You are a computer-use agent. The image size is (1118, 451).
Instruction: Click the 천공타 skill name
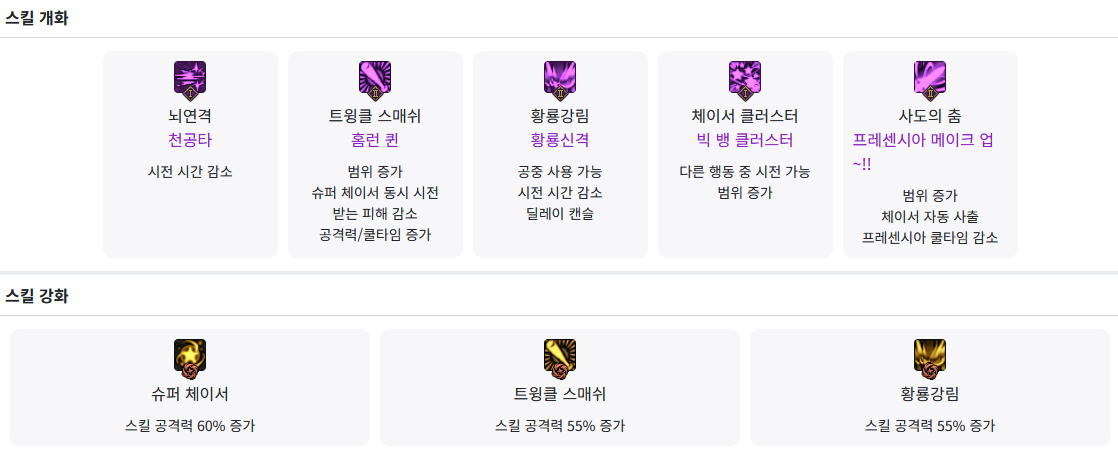tap(190, 140)
